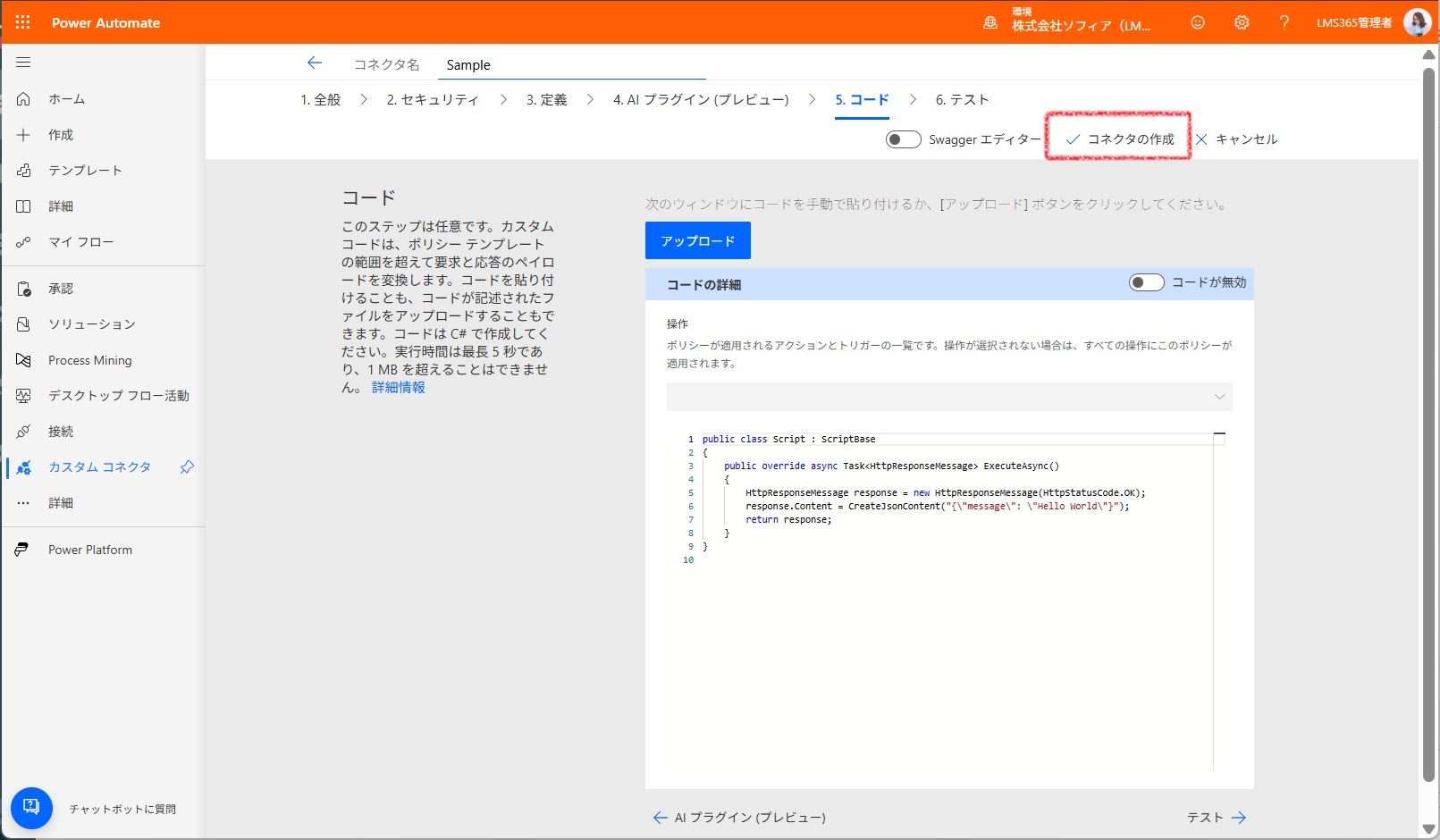Go forward with the テスト arrow link

pyautogui.click(x=1217, y=818)
